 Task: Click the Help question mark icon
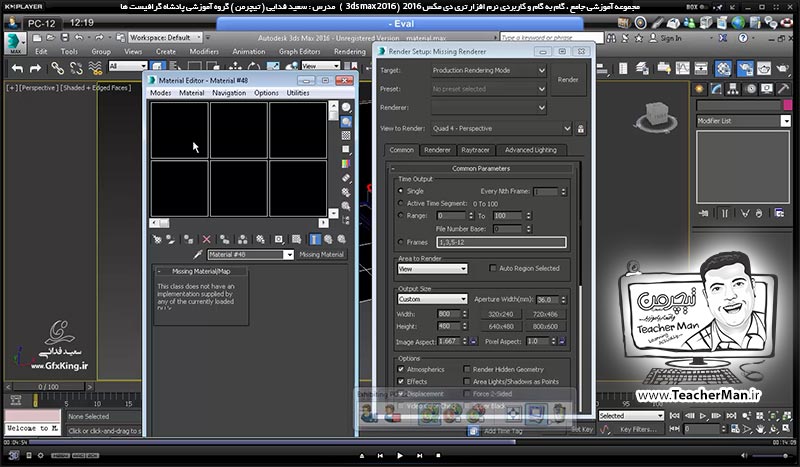(743, 38)
